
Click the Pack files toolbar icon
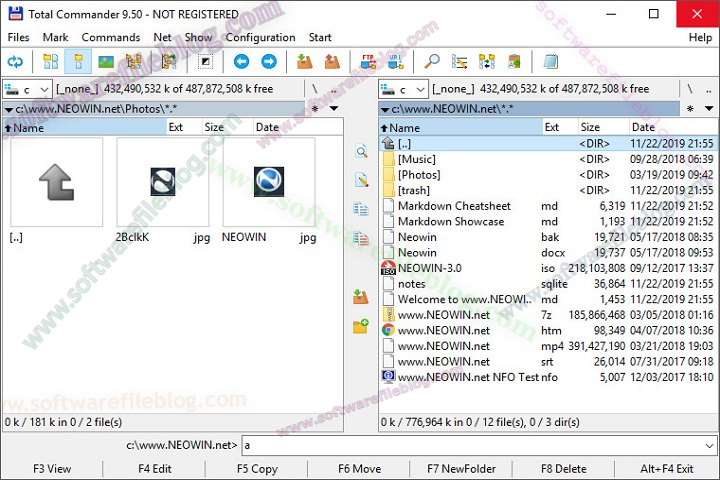[305, 62]
